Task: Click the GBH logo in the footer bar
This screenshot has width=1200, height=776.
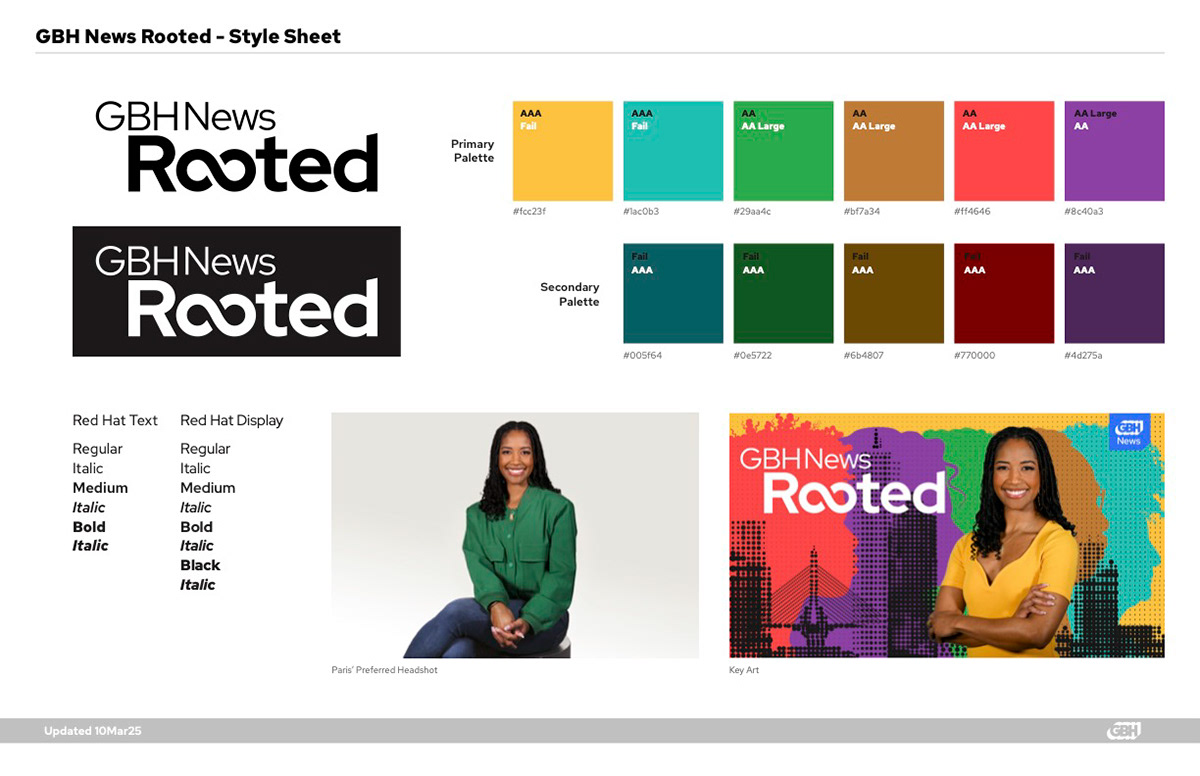Action: pos(1123,731)
